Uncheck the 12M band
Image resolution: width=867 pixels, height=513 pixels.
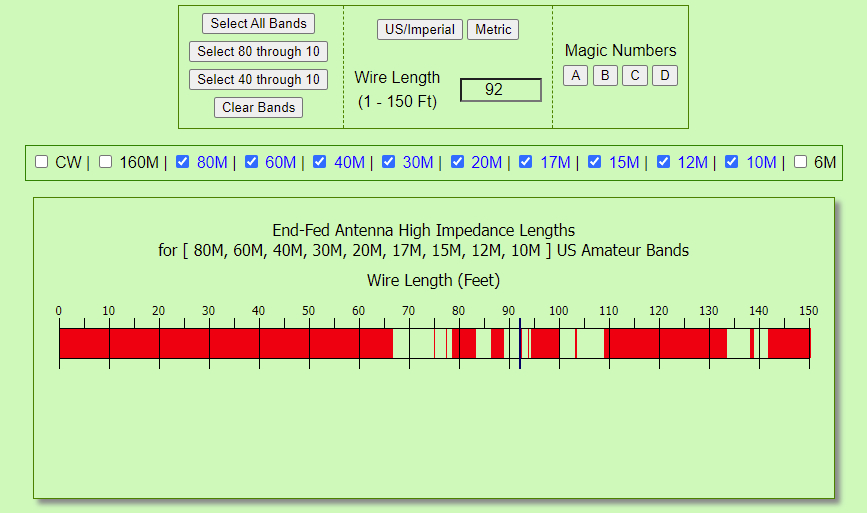click(664, 161)
